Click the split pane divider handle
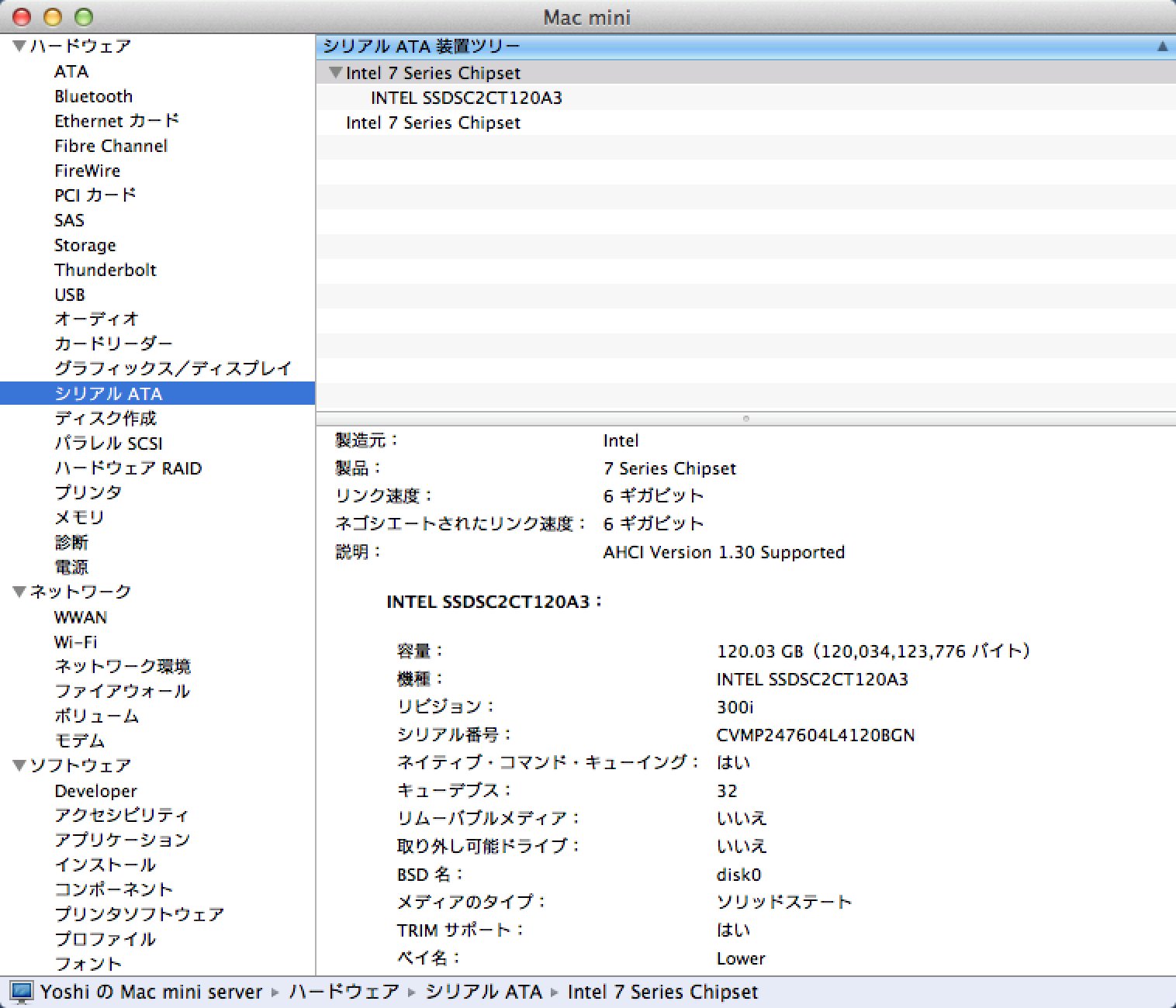Image resolution: width=1176 pixels, height=1008 pixels. 745,419
